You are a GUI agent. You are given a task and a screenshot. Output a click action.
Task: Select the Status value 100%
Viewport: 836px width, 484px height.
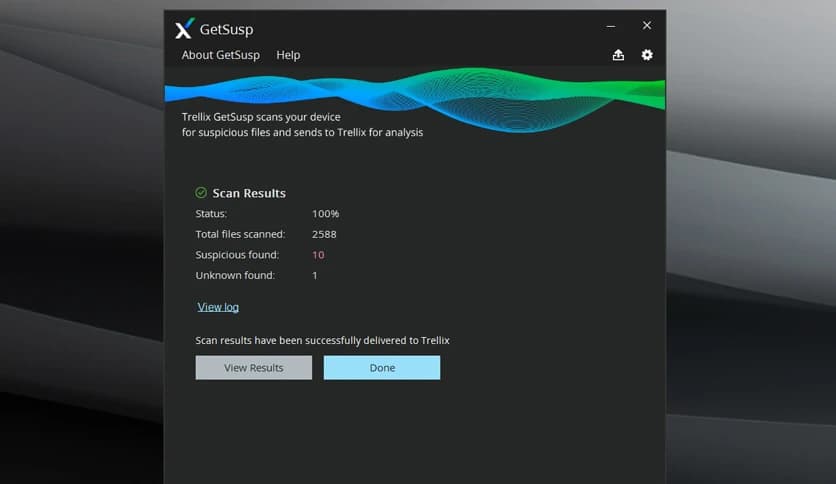(326, 214)
